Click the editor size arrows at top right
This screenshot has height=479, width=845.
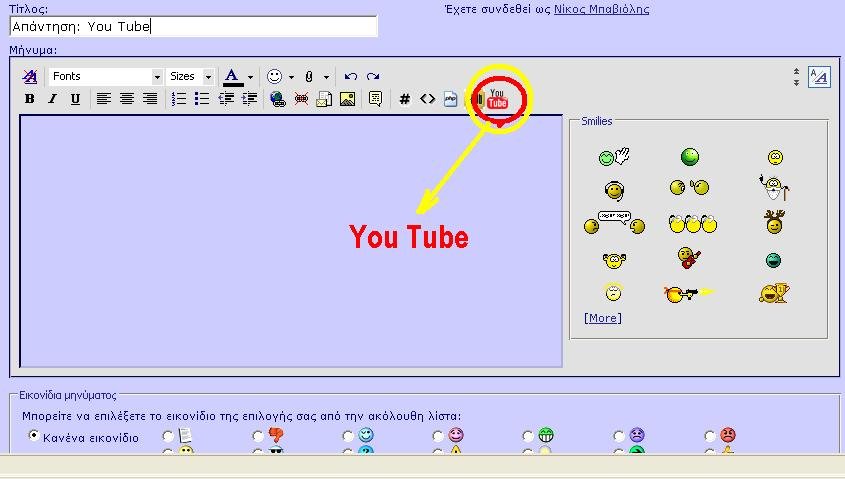(x=796, y=77)
